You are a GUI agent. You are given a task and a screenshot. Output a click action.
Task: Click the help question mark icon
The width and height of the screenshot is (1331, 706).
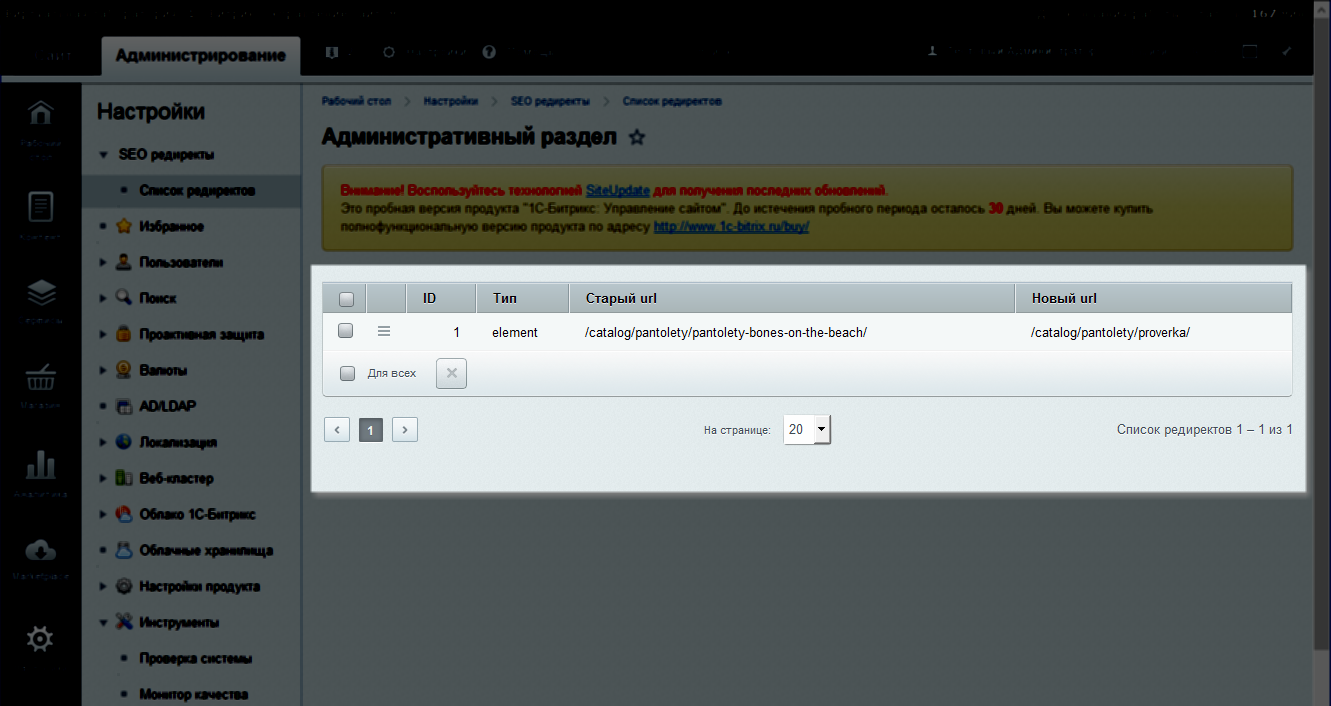(489, 51)
